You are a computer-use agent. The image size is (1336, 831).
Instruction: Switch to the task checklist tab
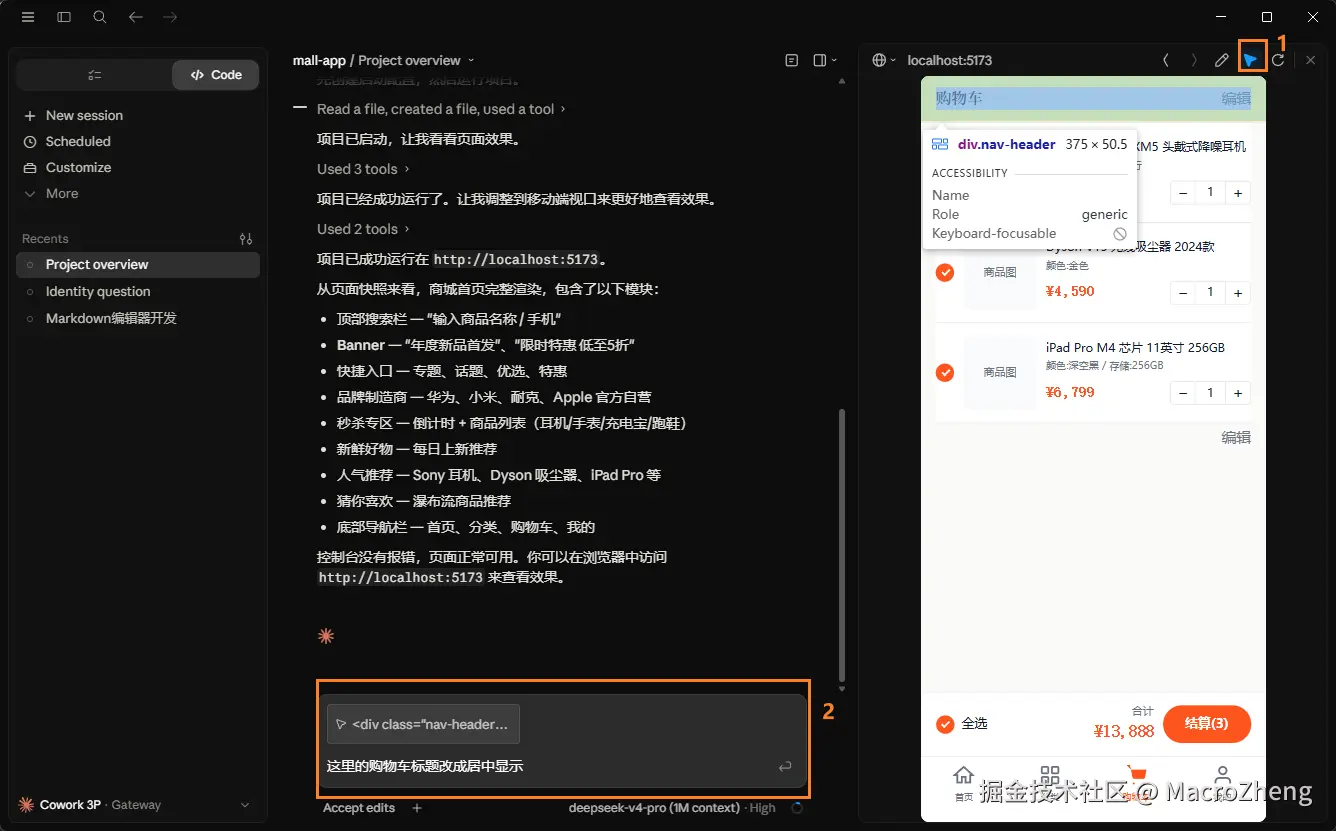pyautogui.click(x=95, y=75)
